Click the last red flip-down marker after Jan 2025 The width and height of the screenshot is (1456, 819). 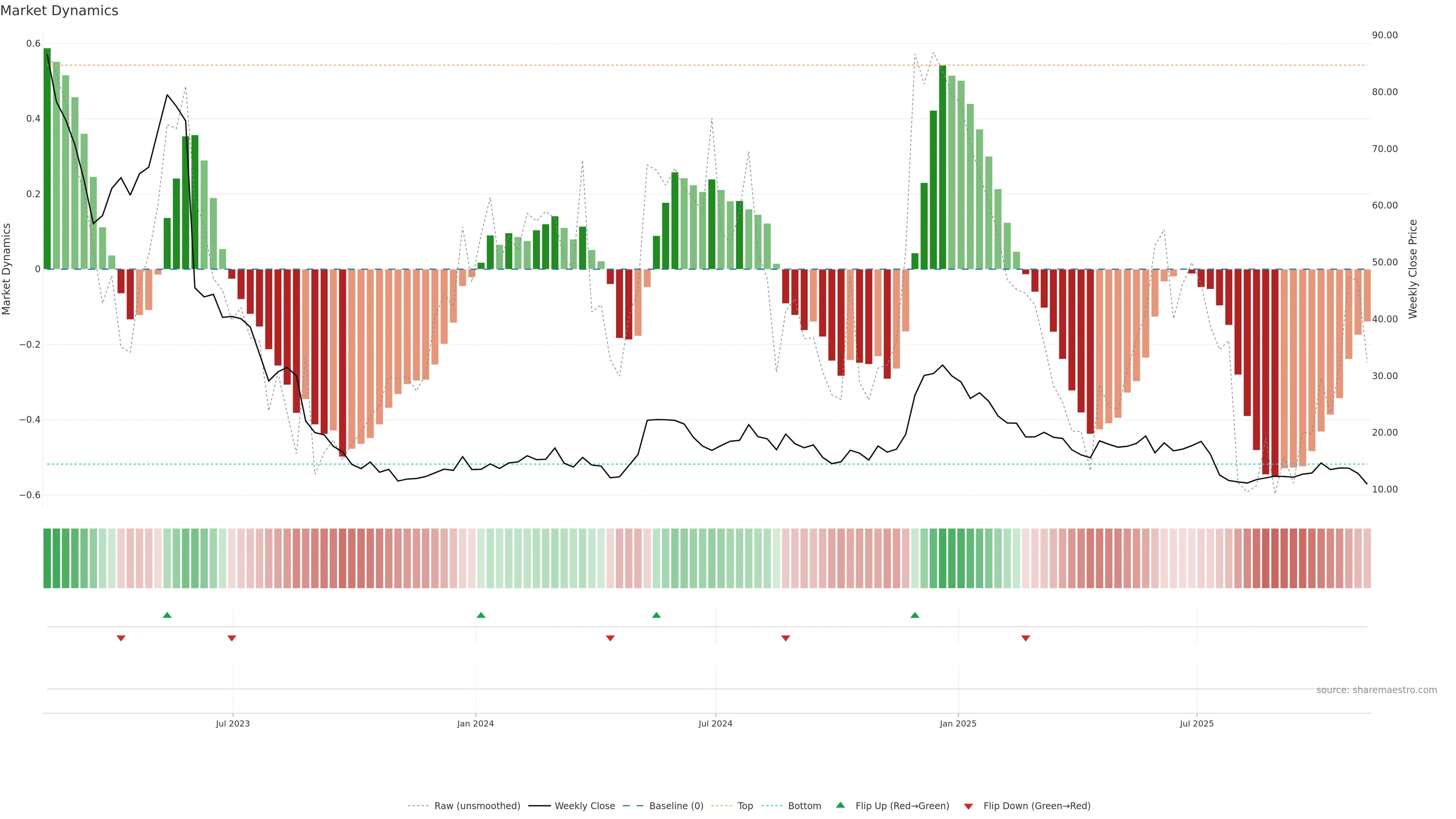click(1025, 638)
